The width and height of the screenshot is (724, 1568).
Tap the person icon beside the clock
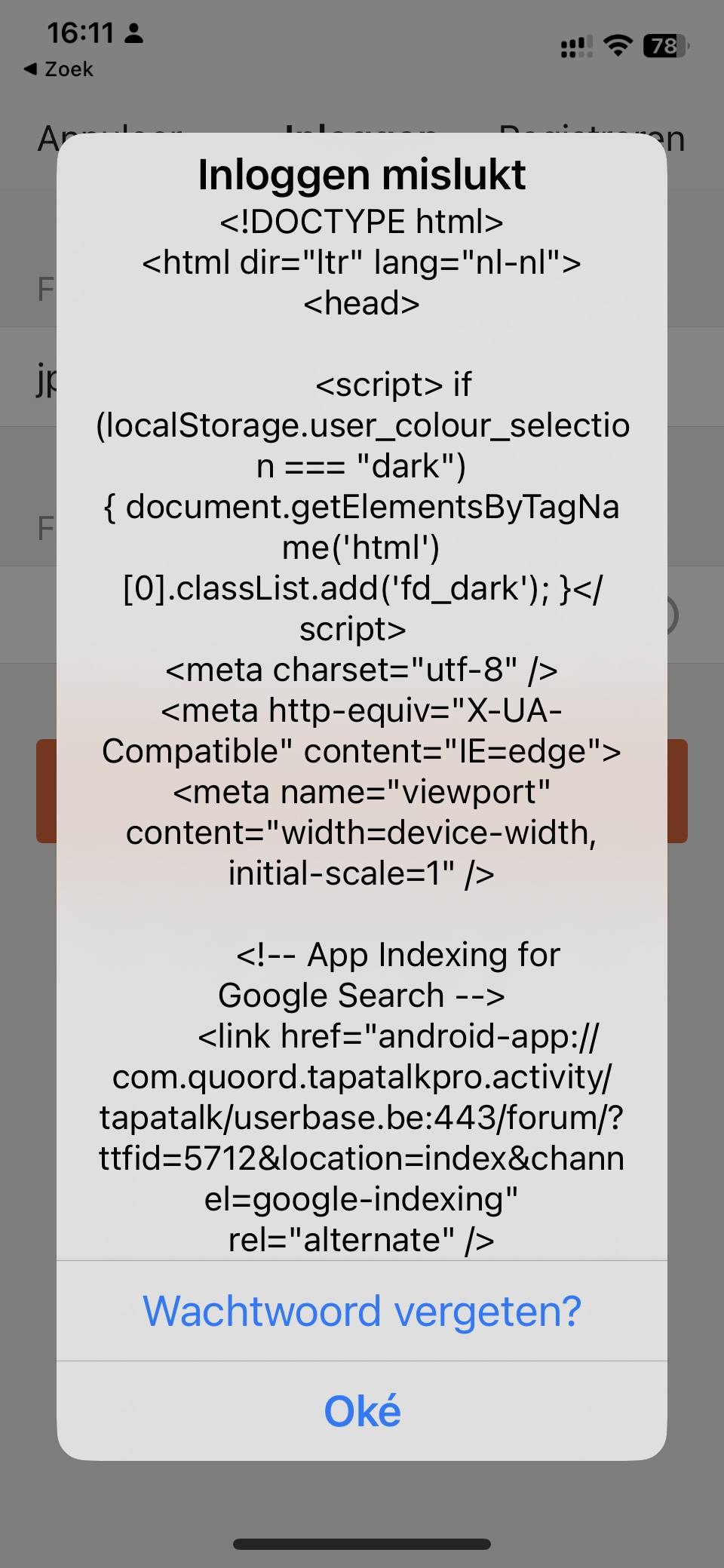coord(134,32)
